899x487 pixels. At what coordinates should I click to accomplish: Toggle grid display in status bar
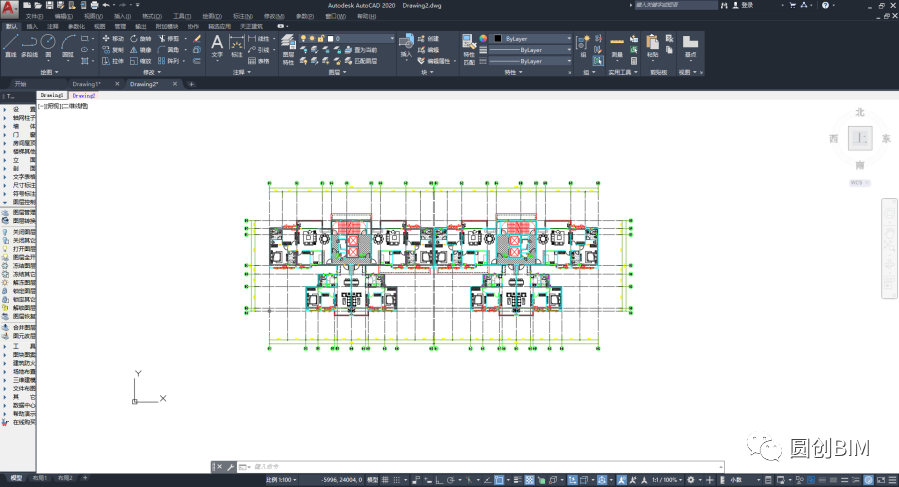click(385, 480)
